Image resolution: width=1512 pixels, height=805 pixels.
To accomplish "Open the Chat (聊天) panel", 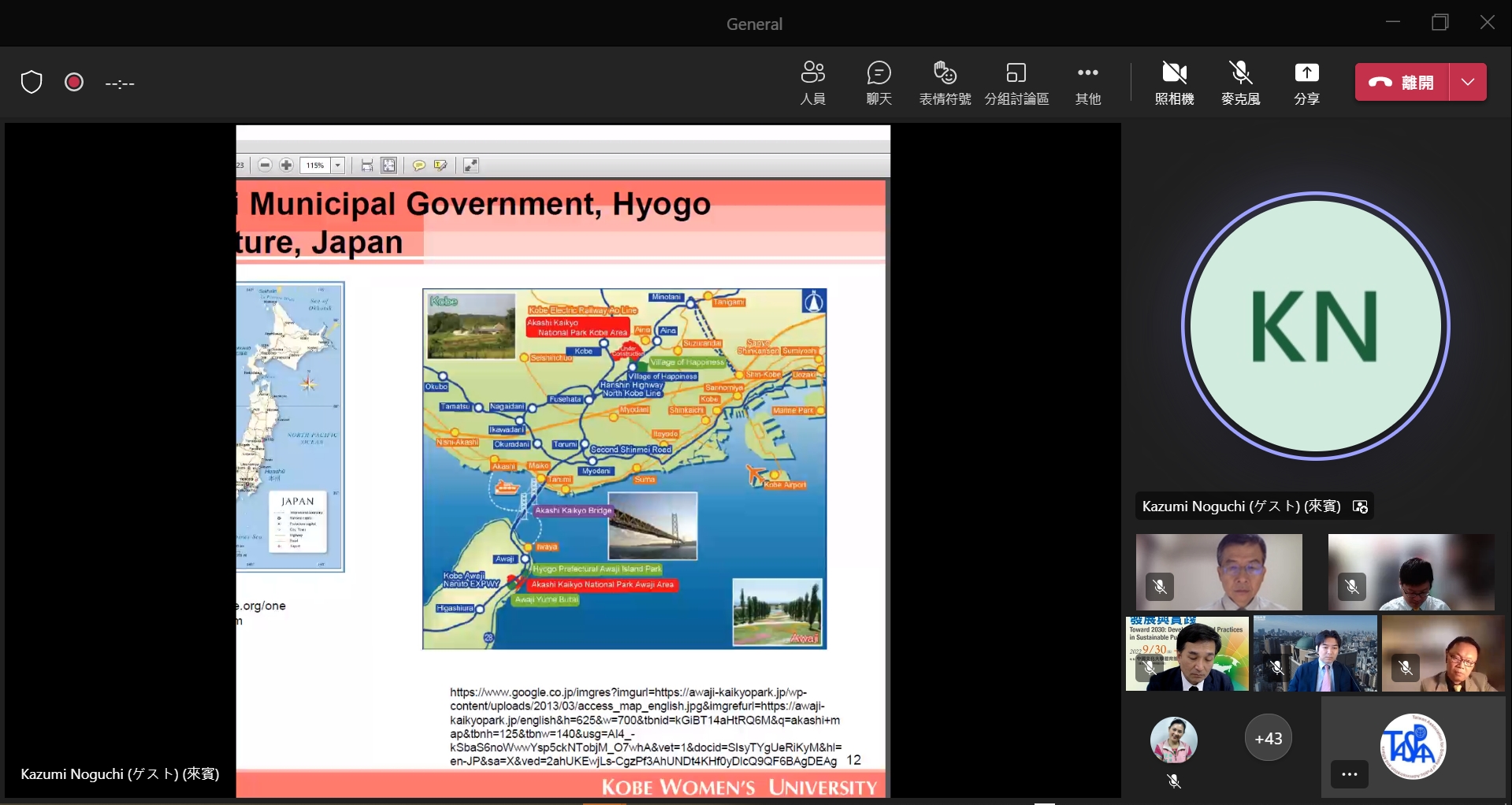I will (x=879, y=82).
